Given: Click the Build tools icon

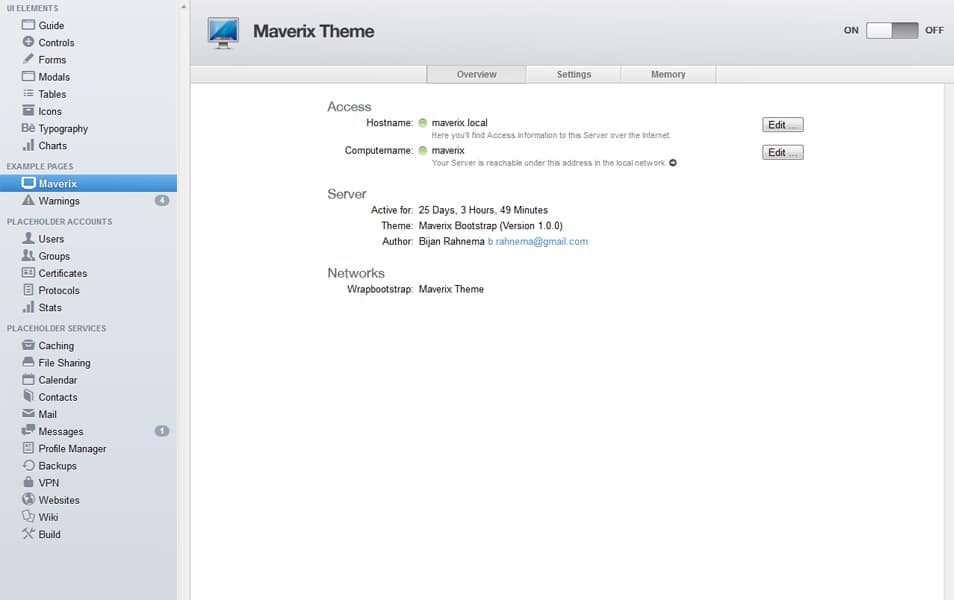Looking at the screenshot, I should pyautogui.click(x=28, y=534).
